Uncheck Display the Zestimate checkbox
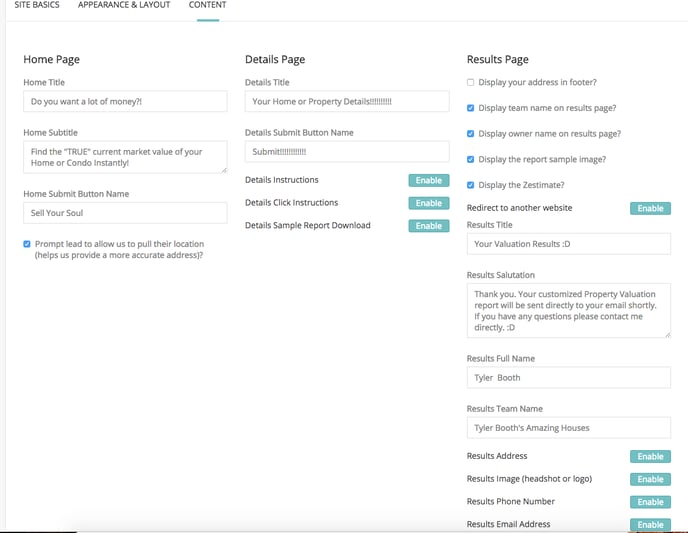This screenshot has width=688, height=533. click(470, 185)
